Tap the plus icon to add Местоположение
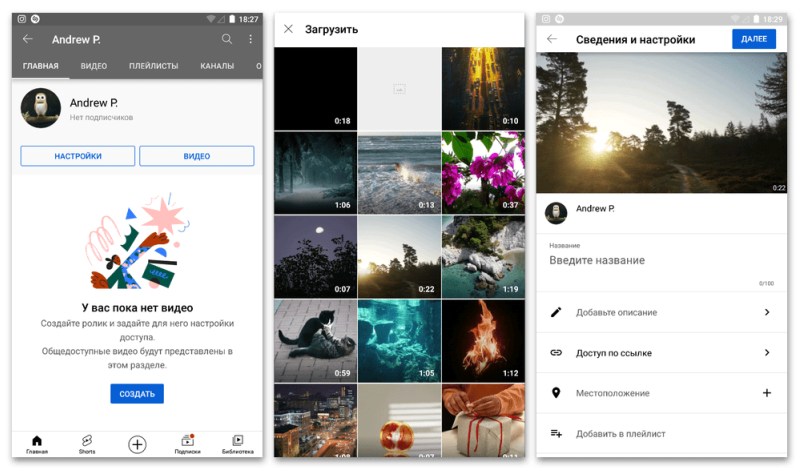 pos(766,393)
